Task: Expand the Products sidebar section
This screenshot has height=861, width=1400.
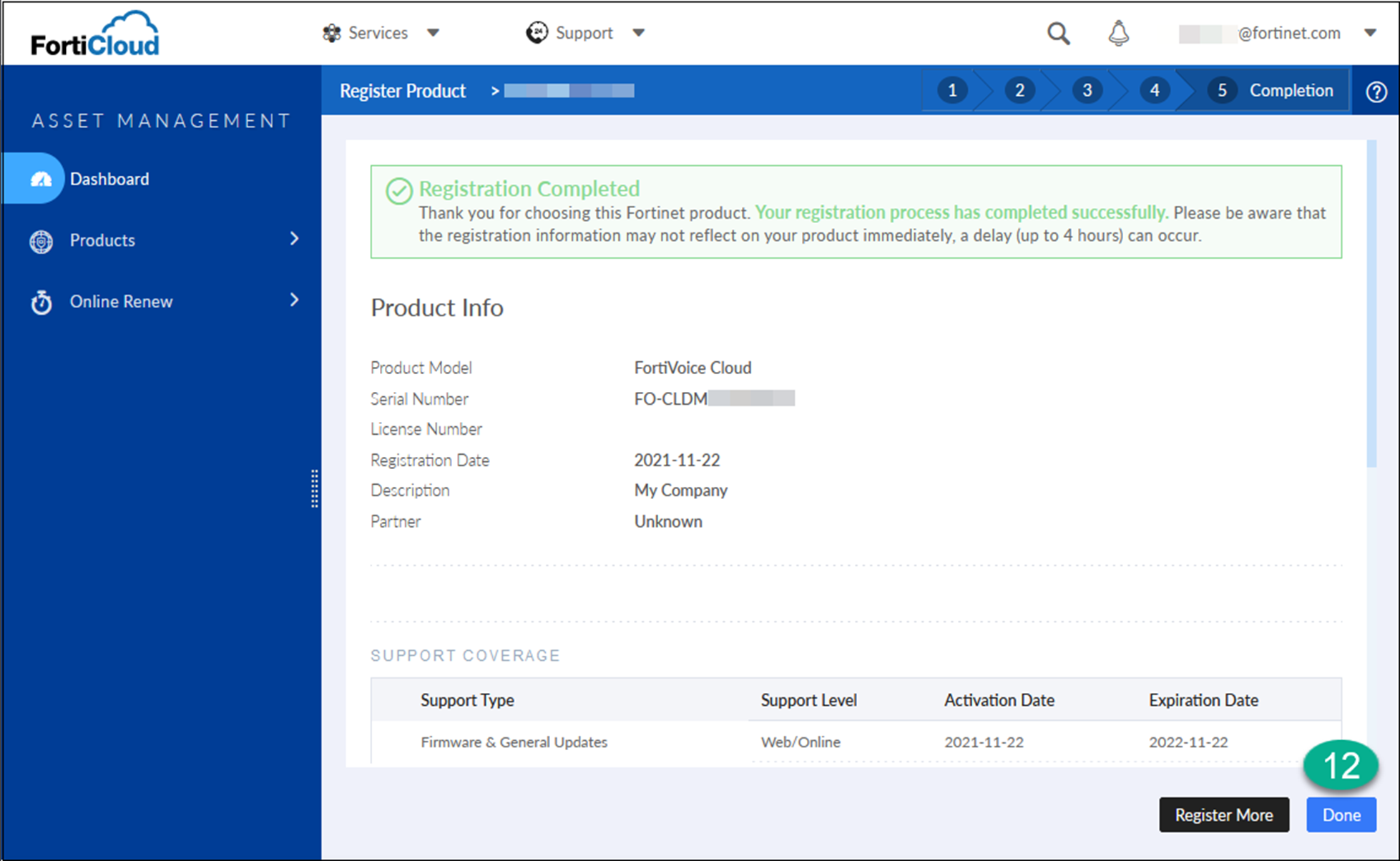Action: coord(294,240)
